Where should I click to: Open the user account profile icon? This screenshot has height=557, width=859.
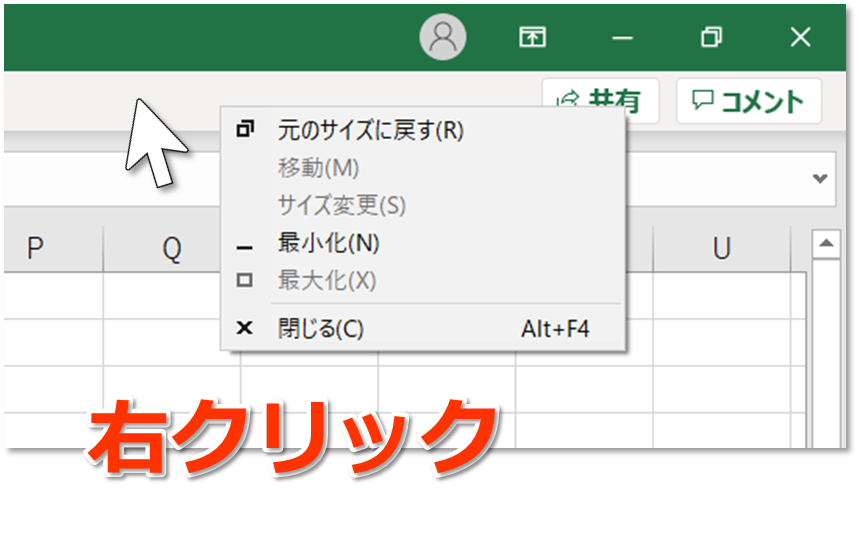click(x=443, y=37)
